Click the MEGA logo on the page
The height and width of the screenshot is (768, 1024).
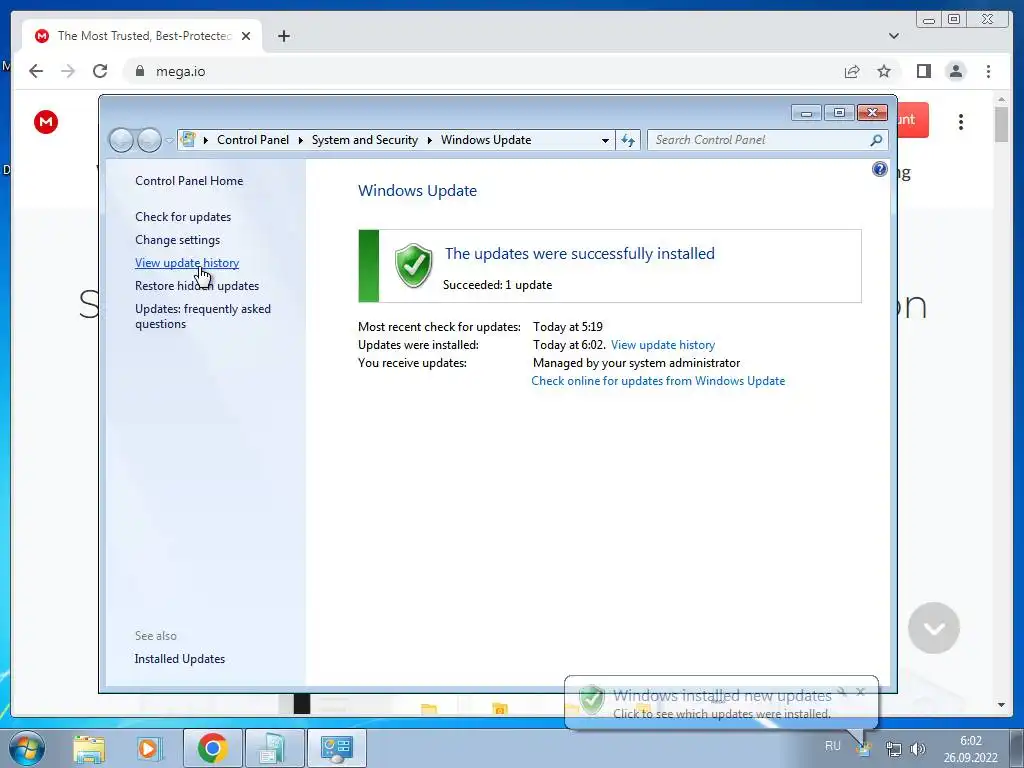46,121
